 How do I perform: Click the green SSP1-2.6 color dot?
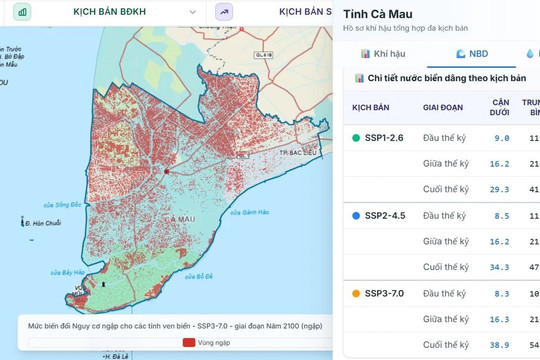pyautogui.click(x=356, y=138)
